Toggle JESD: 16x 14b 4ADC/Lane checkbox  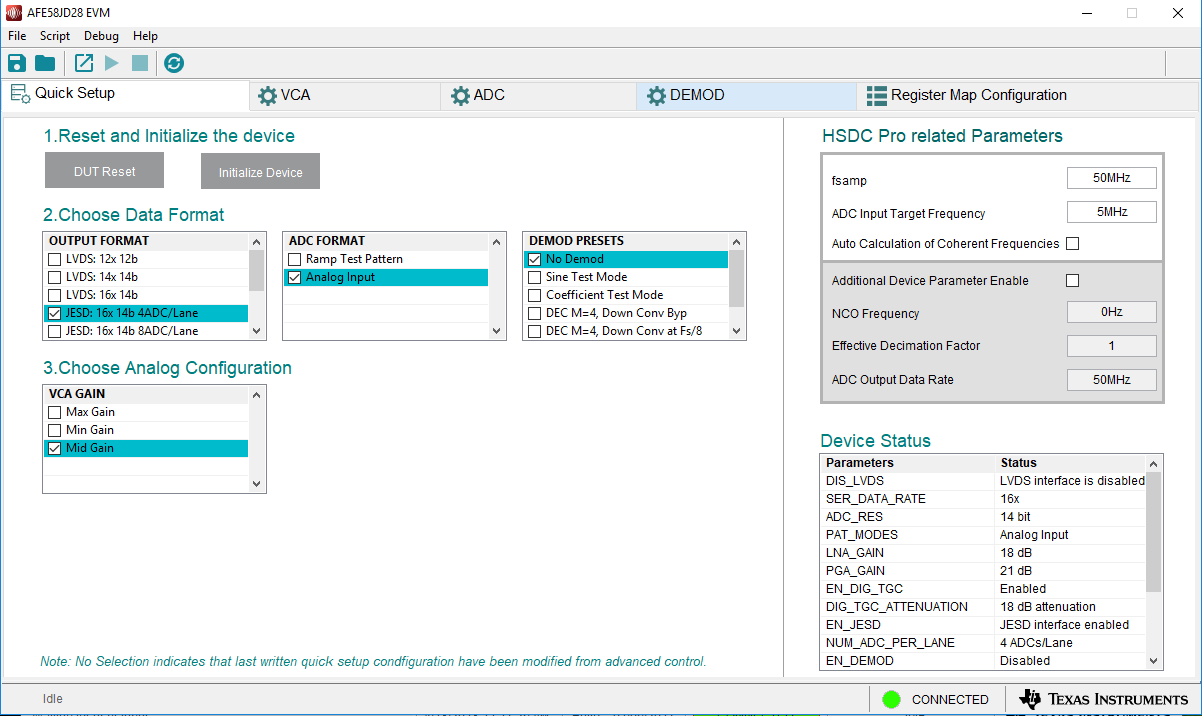click(x=54, y=313)
